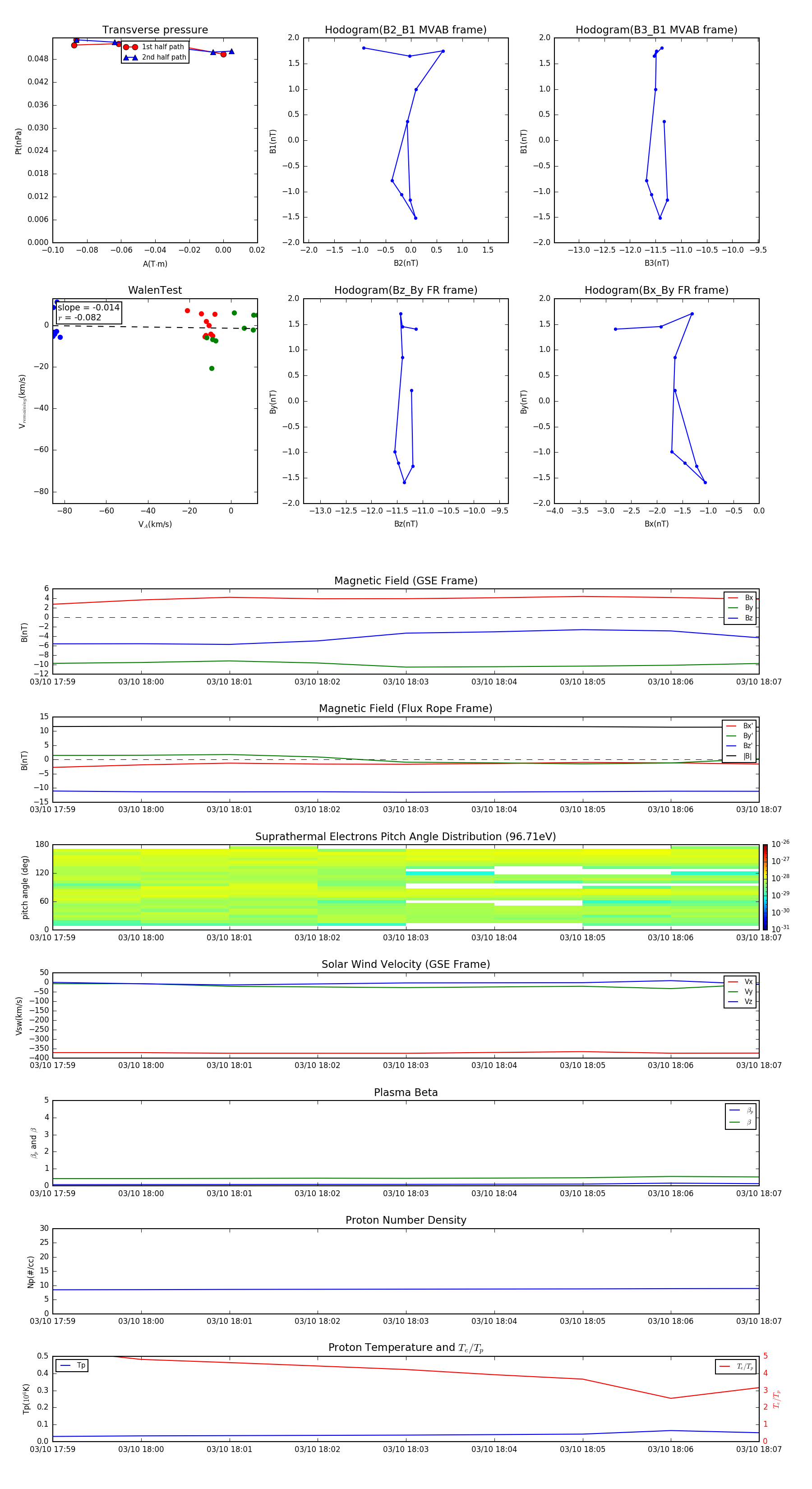This screenshot has width=812, height=1489.
Task: Select 'By' in the GSE magnetic field legend
Action: click(740, 607)
